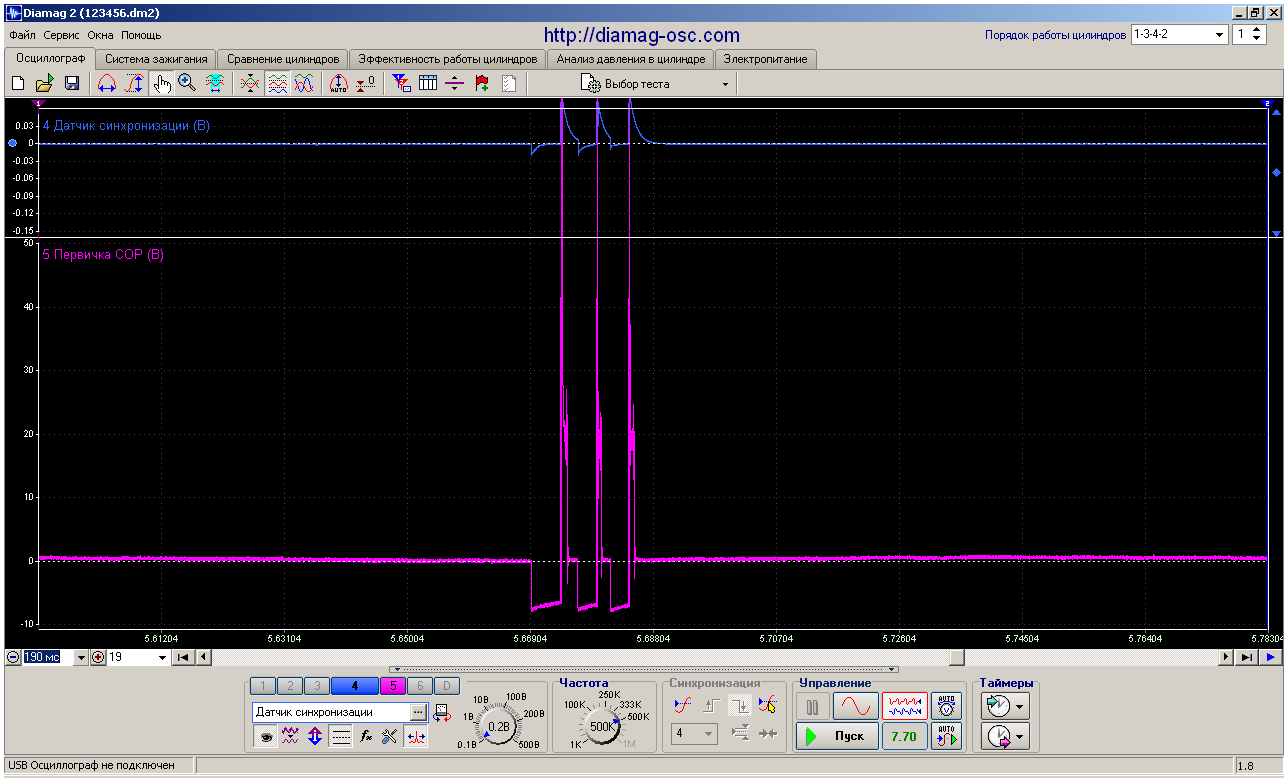
Task: Click the red flag add-marker icon
Action: point(482,84)
